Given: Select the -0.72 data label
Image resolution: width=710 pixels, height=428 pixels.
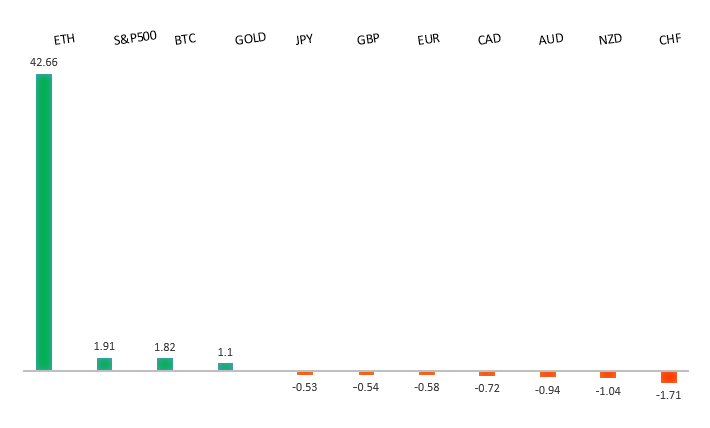Looking at the screenshot, I should click(x=487, y=387).
